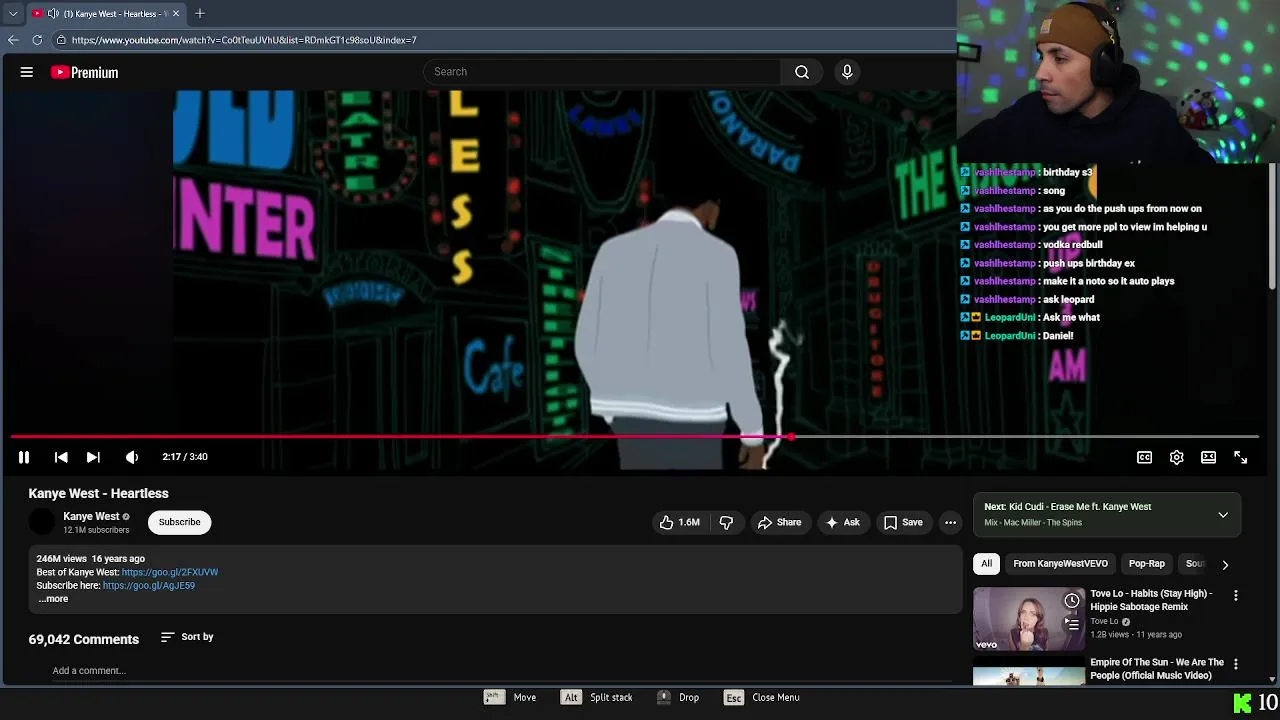This screenshot has height=720, width=1280.
Task: Expand description with ...more
Action: [53, 599]
